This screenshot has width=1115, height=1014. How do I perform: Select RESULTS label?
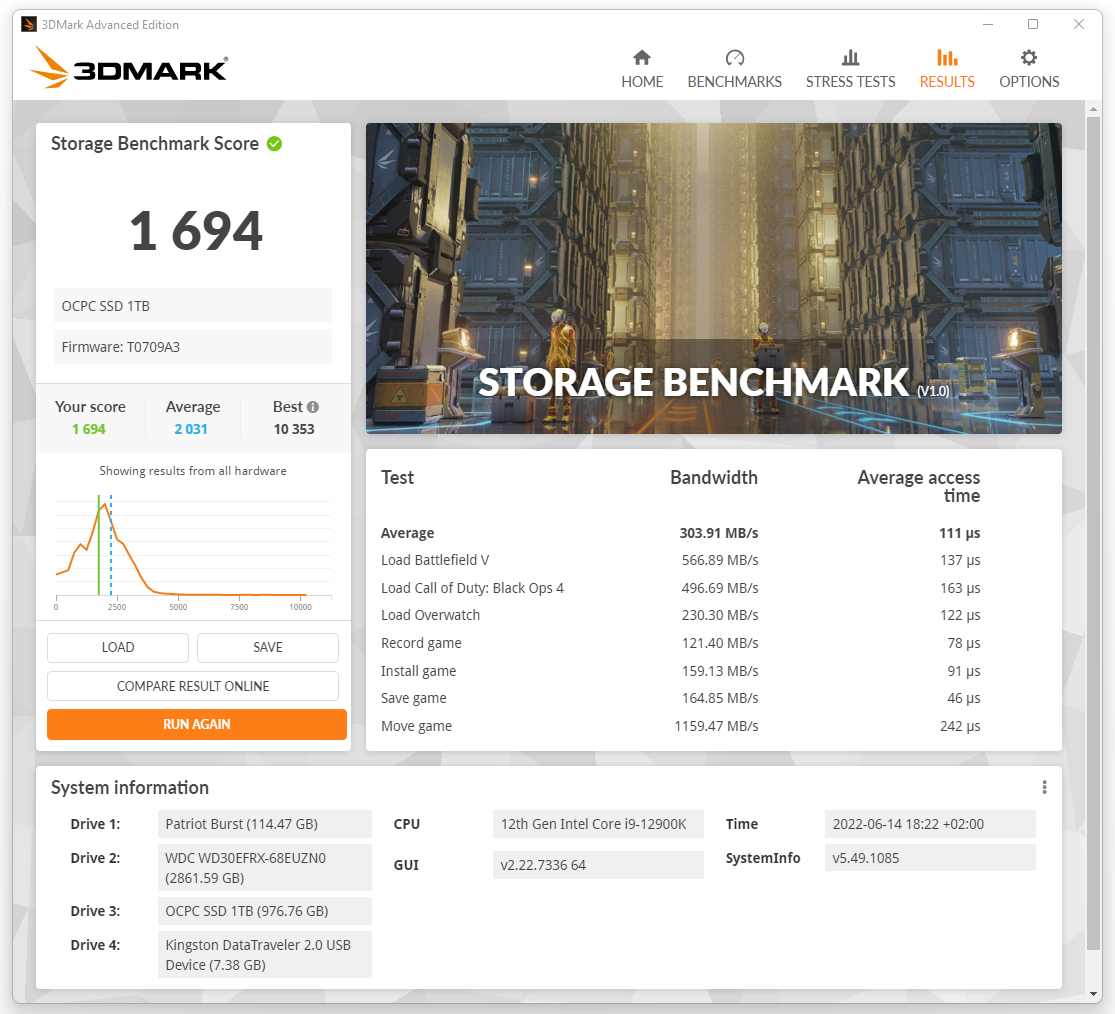pos(947,82)
